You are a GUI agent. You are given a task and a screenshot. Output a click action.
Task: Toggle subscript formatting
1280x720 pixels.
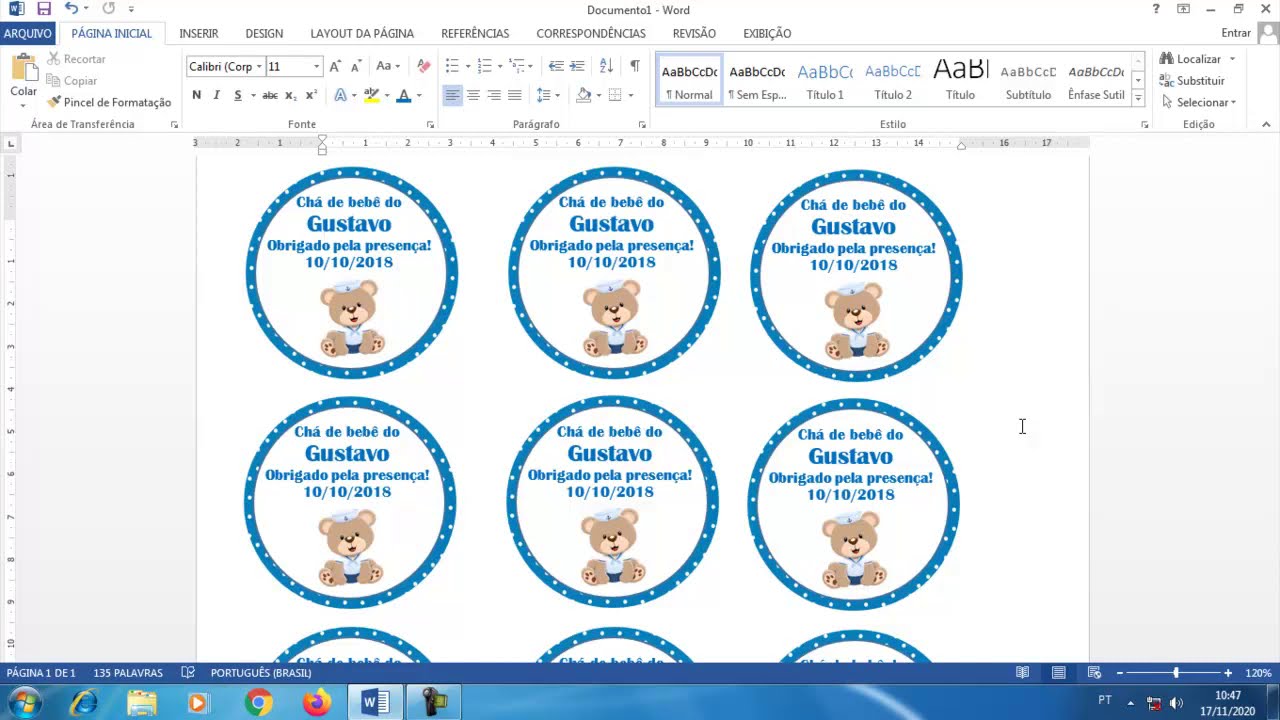point(290,95)
